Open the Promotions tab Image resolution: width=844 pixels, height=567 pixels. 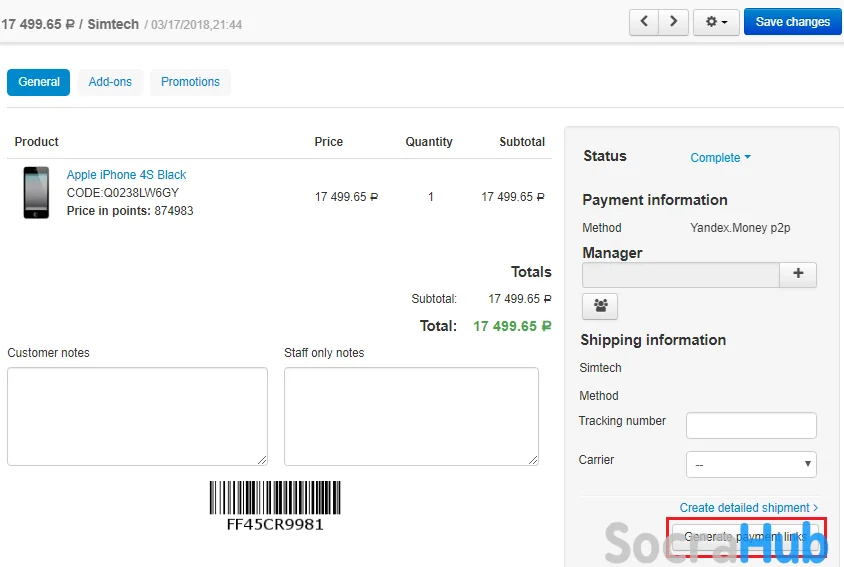pyautogui.click(x=191, y=82)
